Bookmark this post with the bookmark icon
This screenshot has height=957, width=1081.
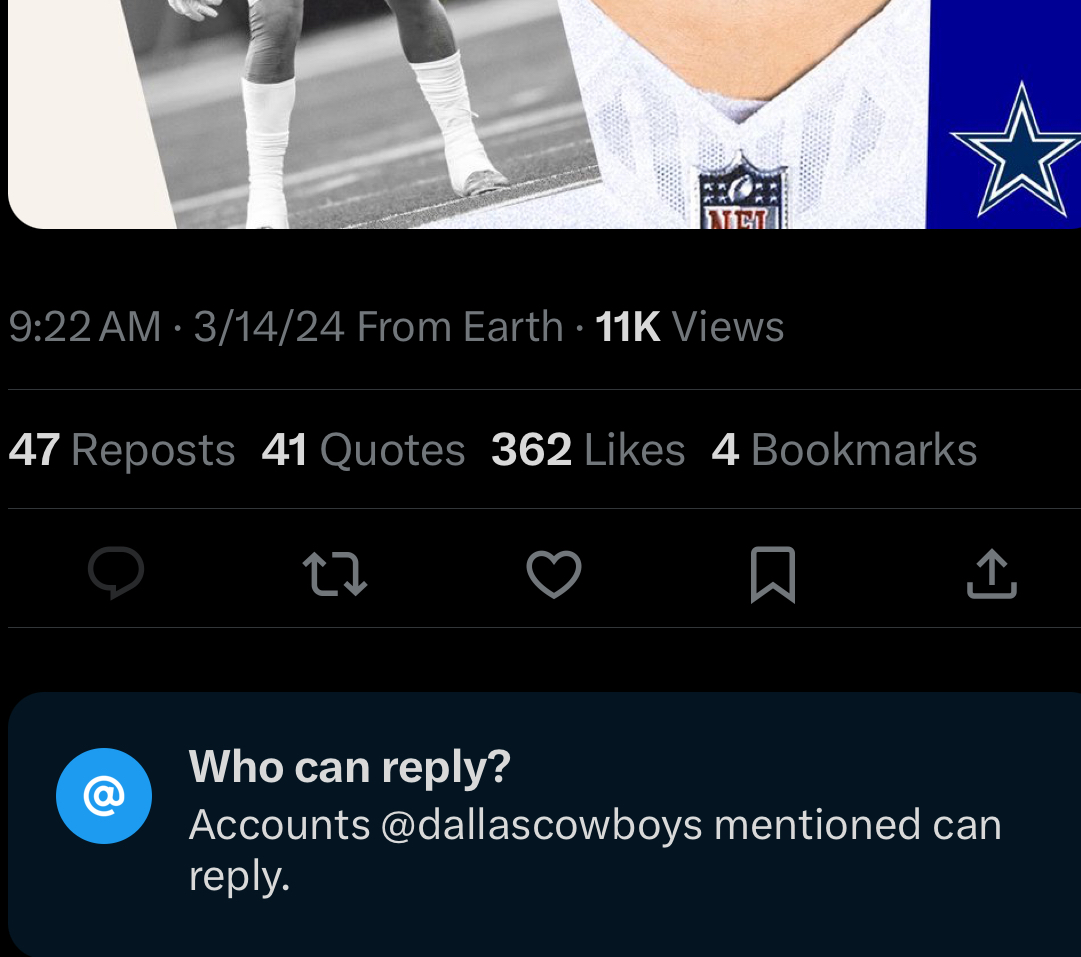pos(772,575)
